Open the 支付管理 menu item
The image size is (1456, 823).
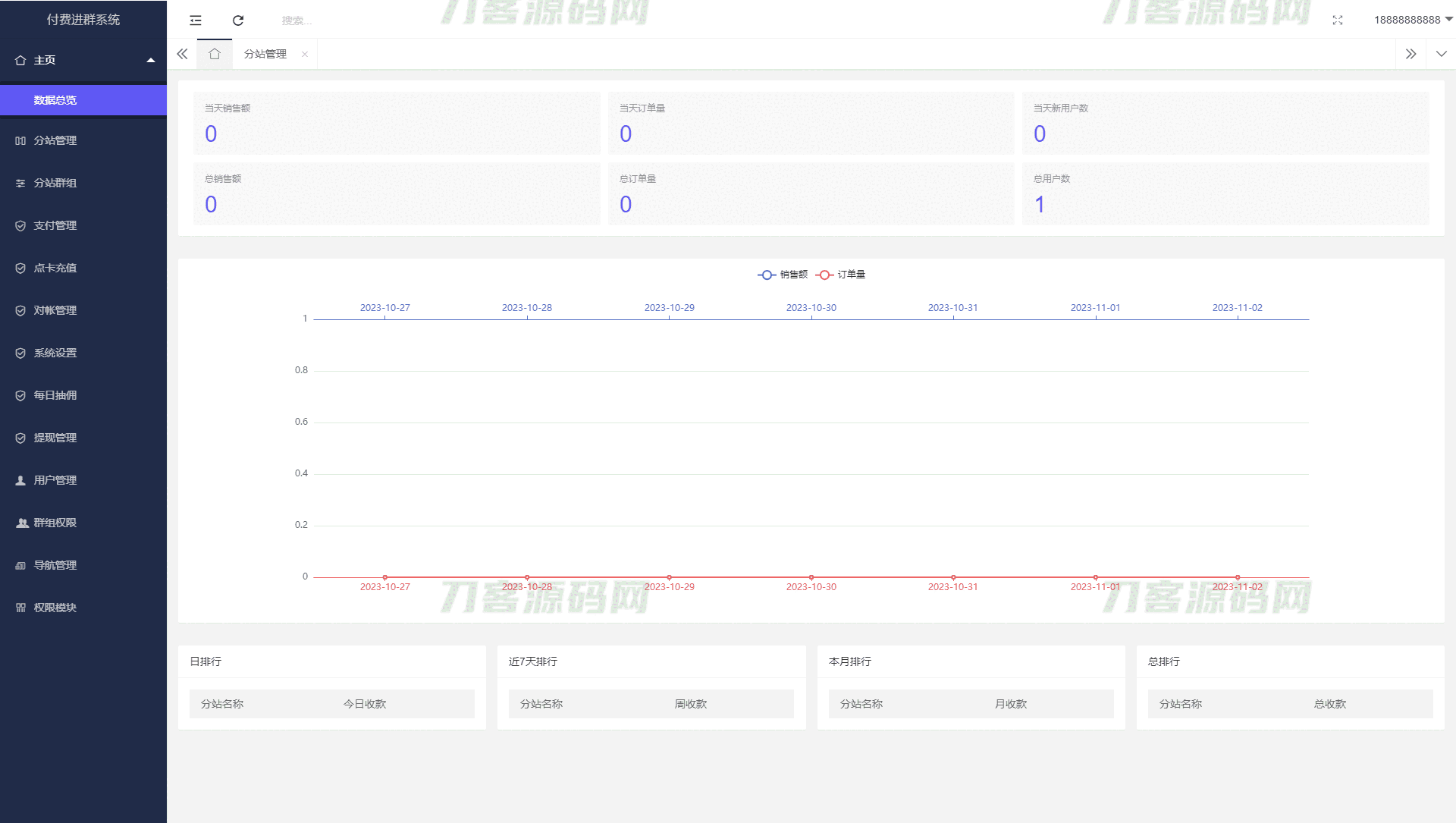(x=55, y=225)
